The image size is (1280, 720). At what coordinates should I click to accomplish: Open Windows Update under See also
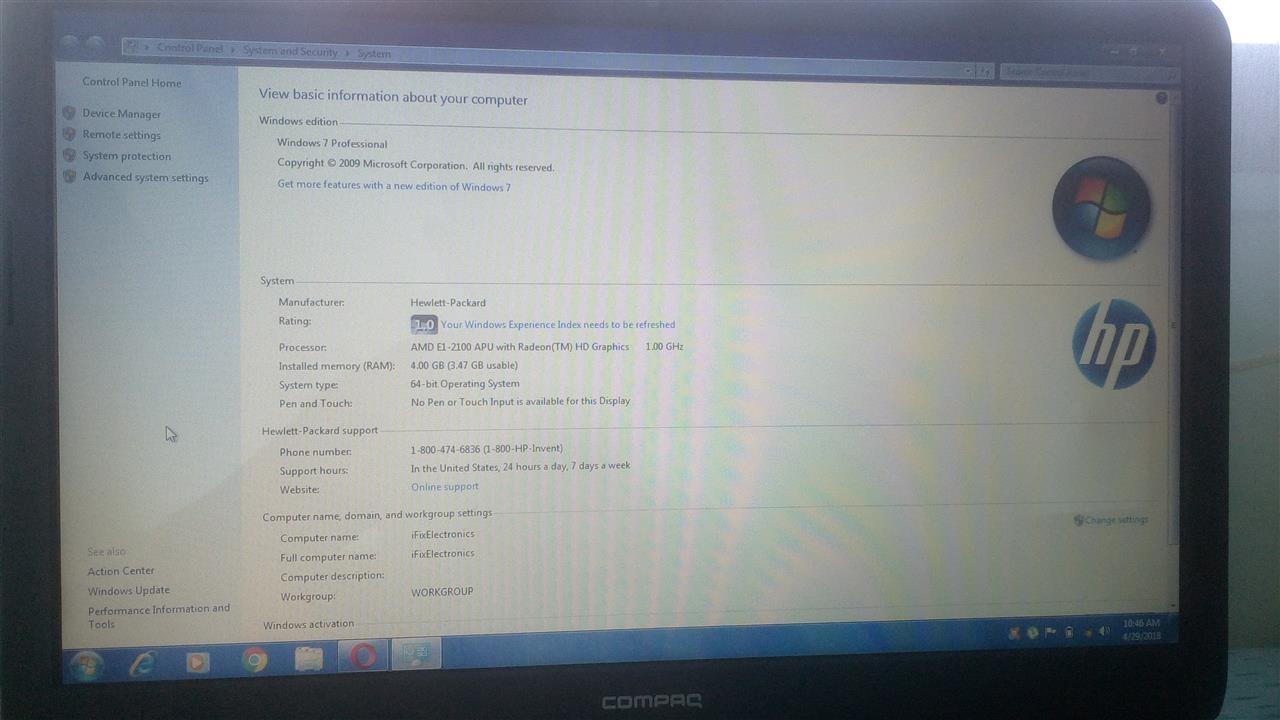pyautogui.click(x=129, y=591)
